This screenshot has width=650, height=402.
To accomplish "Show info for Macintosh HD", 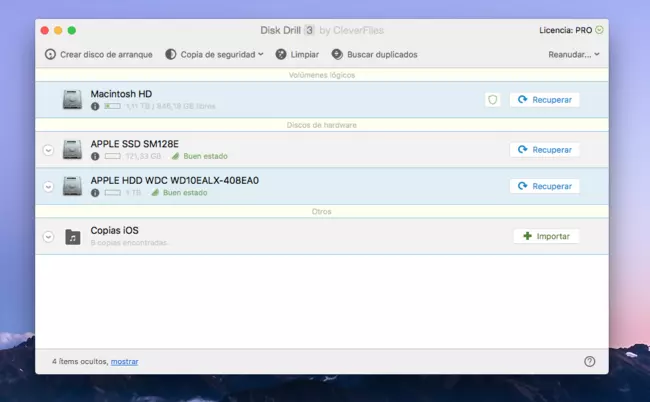I will pyautogui.click(x=95, y=106).
